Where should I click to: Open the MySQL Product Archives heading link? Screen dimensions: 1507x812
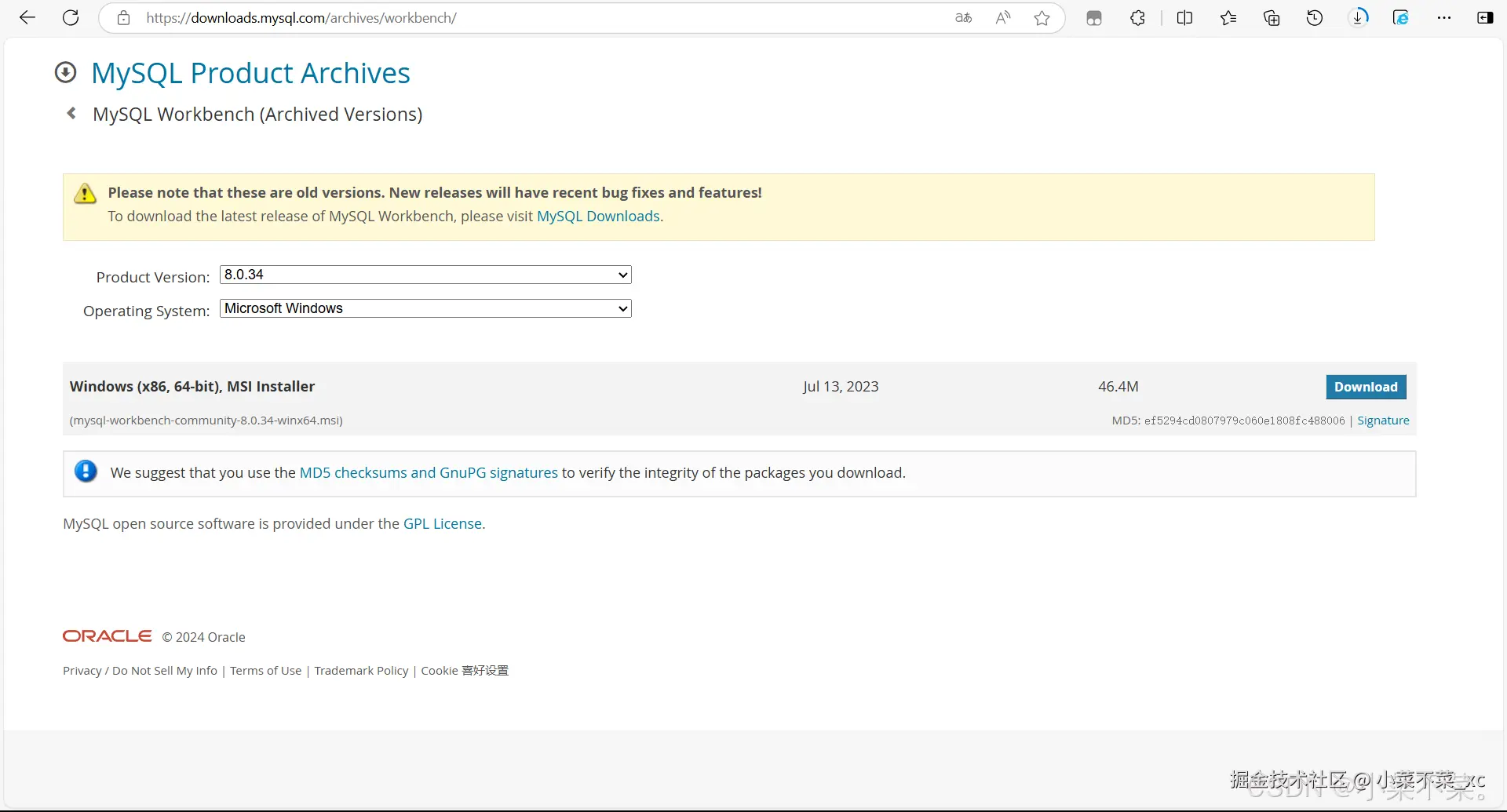point(250,73)
